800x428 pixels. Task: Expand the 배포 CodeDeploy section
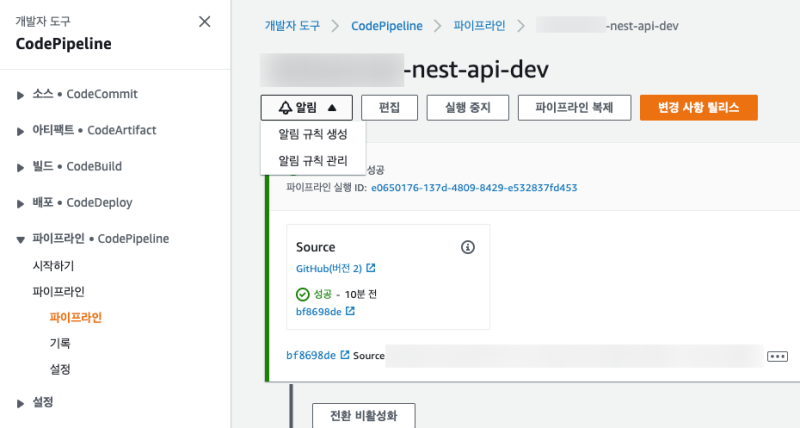point(20,202)
